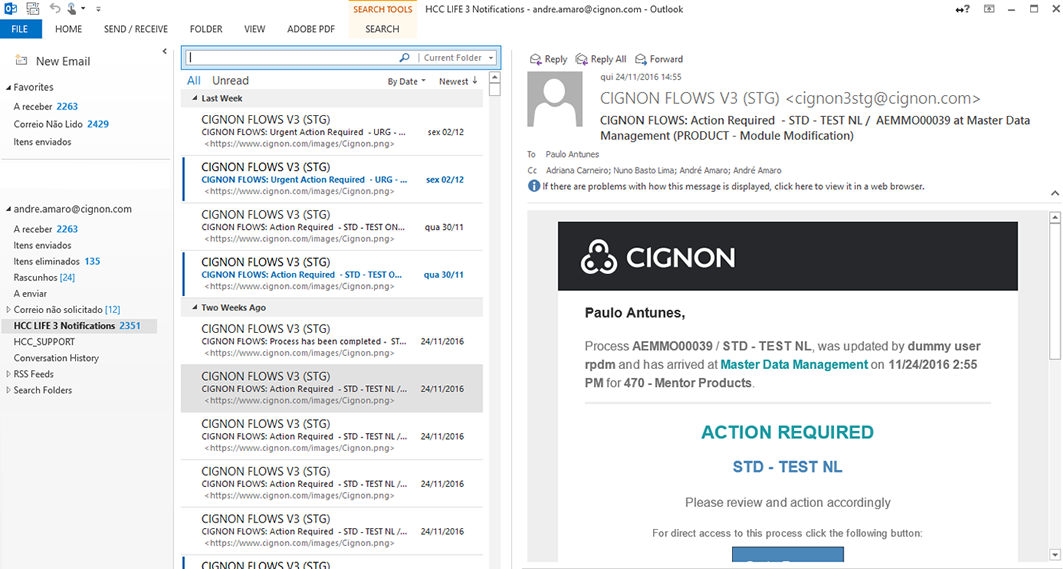Open the ADOBE PDF tab
The image size is (1063, 569).
pyautogui.click(x=310, y=29)
